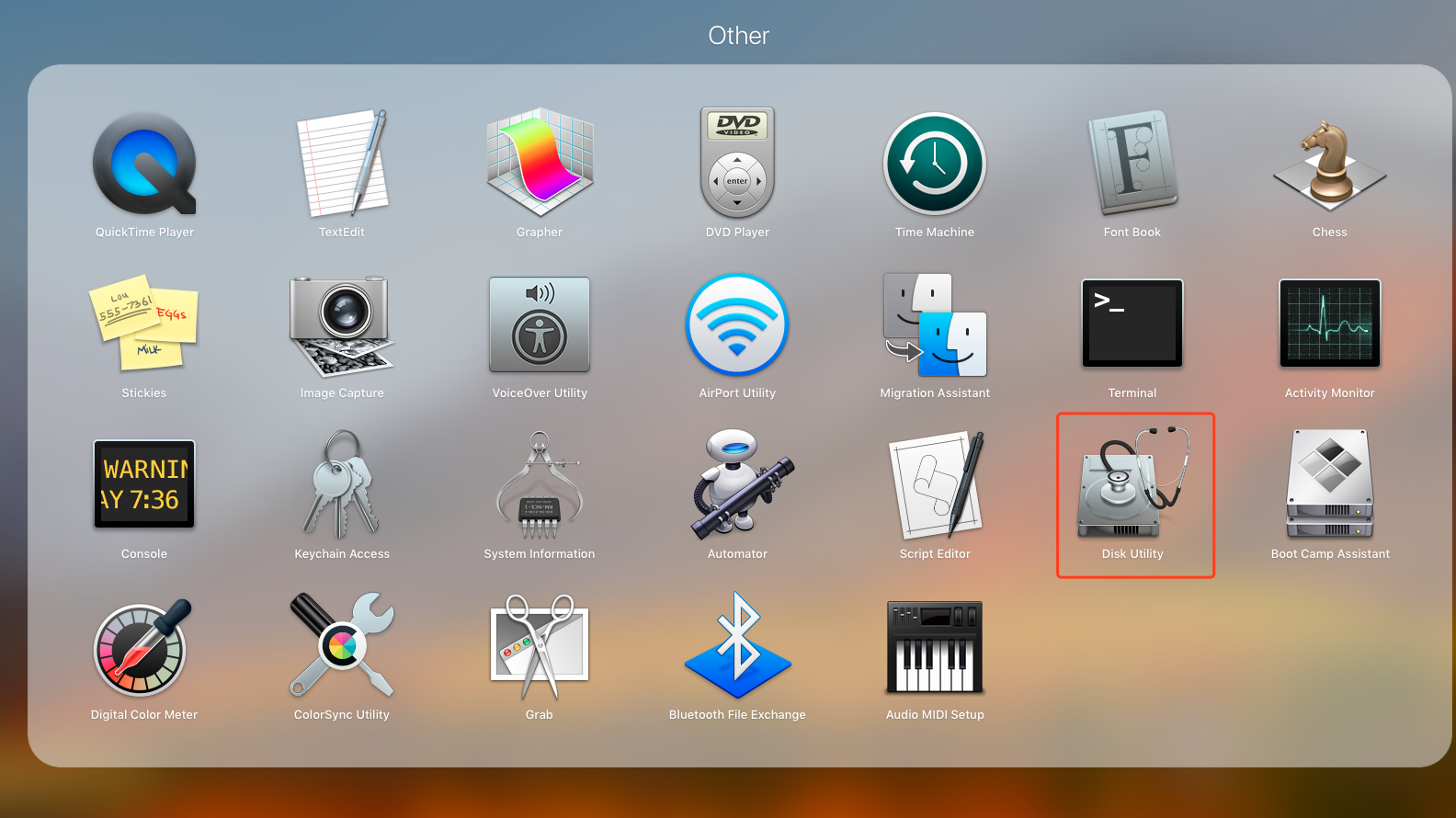1456x818 pixels.
Task: Launch the Terminal app
Action: pos(1132,324)
